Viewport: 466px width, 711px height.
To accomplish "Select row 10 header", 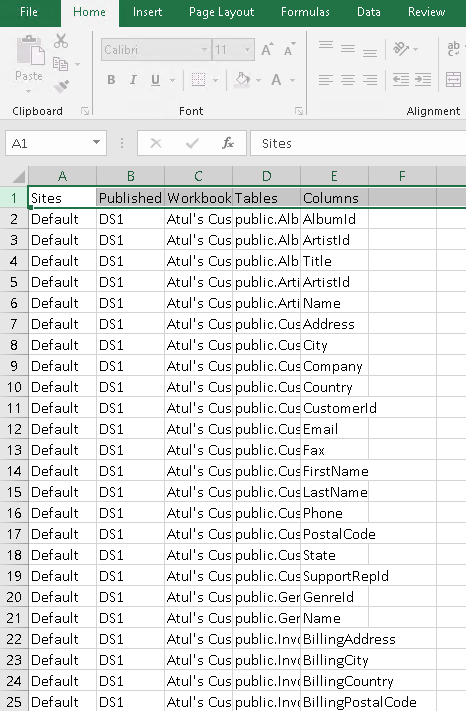I will point(14,387).
